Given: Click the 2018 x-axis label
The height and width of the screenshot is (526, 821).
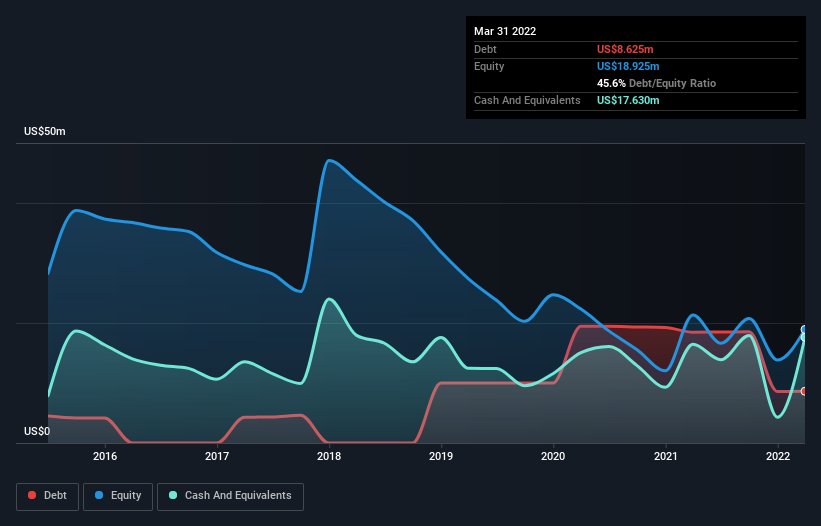Looking at the screenshot, I should 329,456.
